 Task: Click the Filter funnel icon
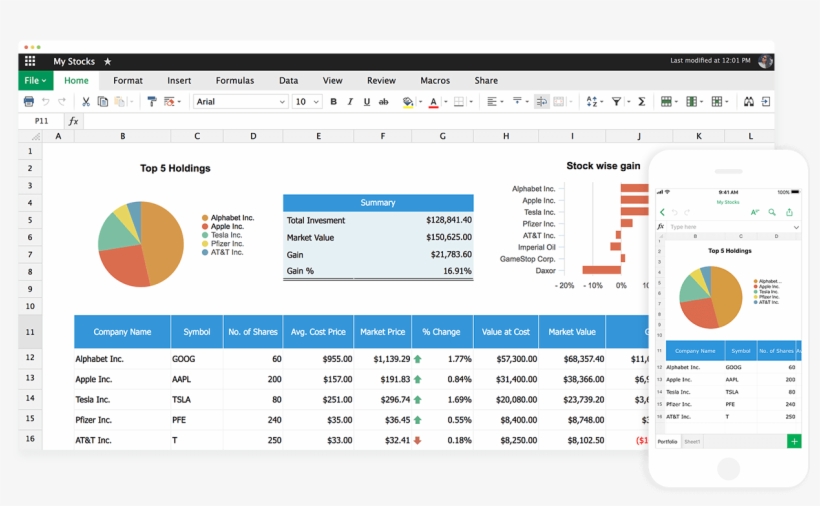tap(617, 101)
